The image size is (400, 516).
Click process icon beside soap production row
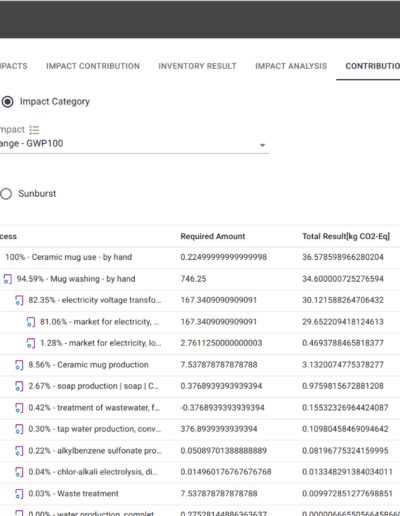(19, 386)
